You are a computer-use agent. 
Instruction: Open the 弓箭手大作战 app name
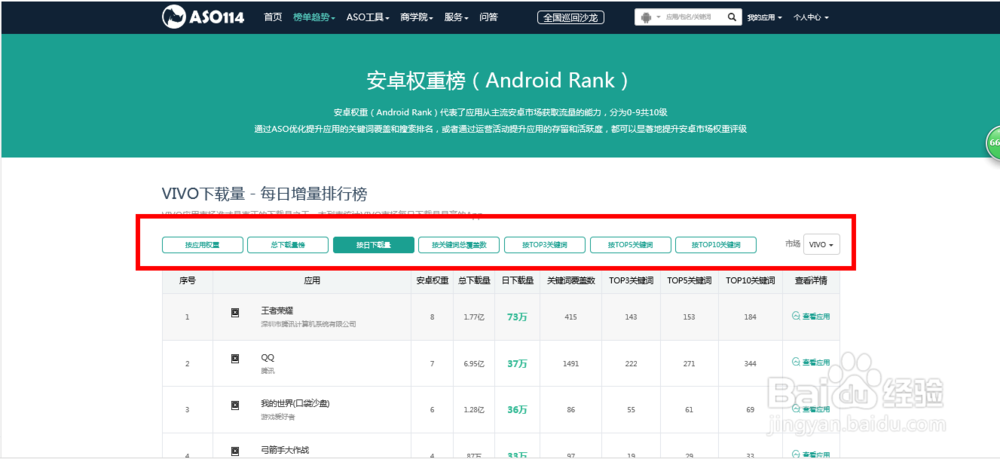point(285,450)
